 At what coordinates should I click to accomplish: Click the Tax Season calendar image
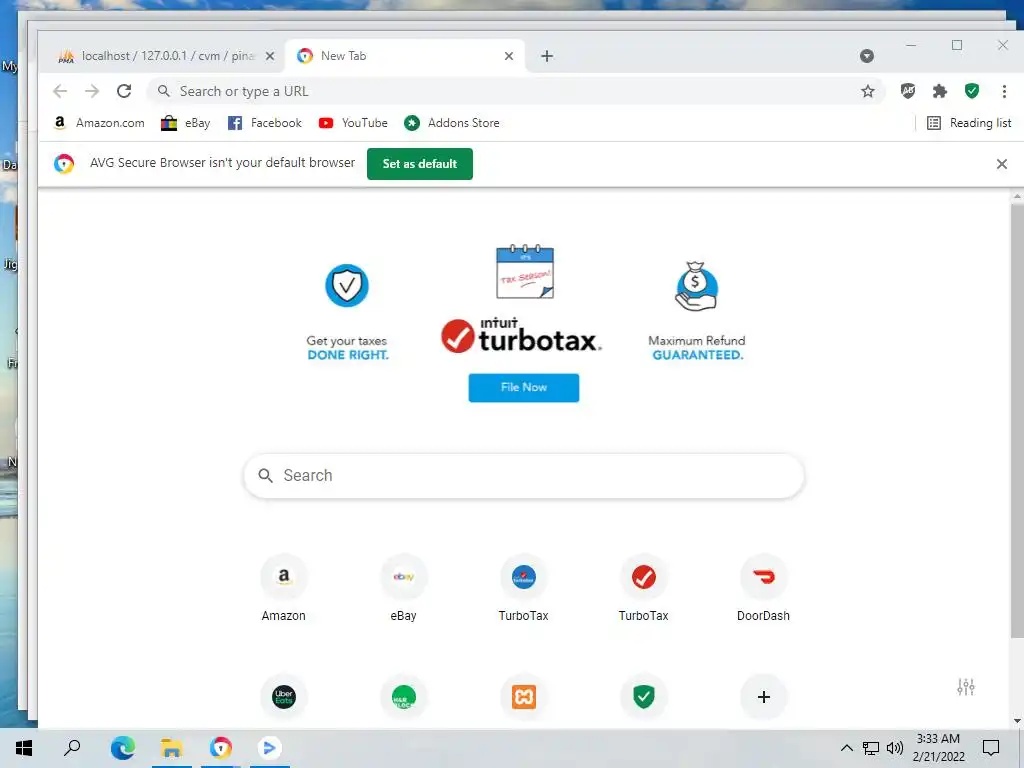pos(525,272)
